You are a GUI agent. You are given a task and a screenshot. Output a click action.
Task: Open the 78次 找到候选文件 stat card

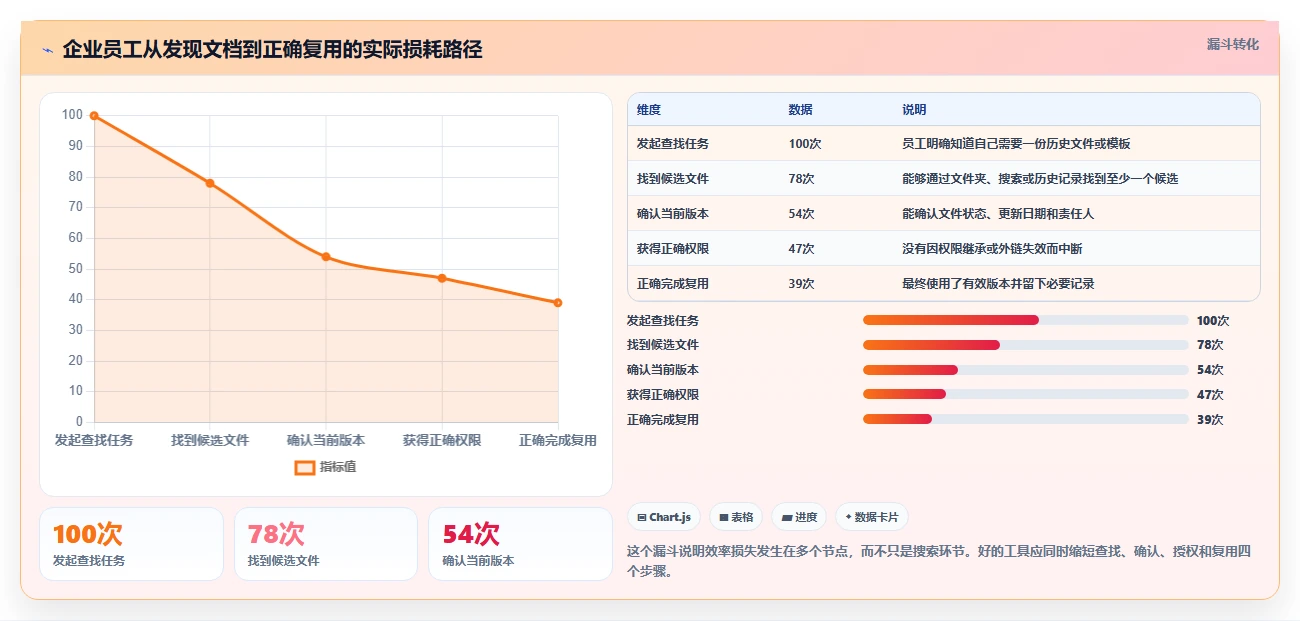326,544
